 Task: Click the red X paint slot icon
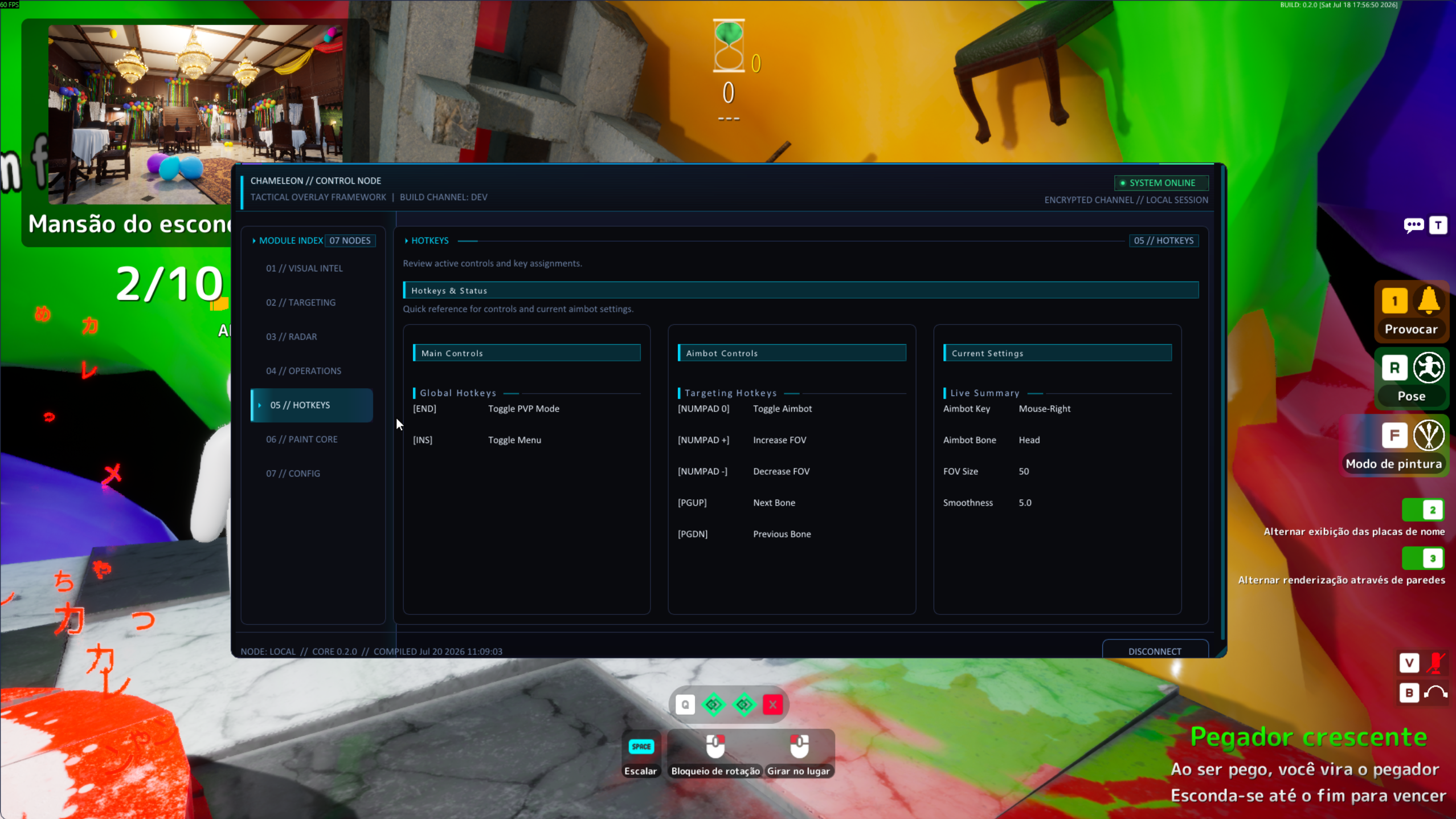click(x=773, y=705)
